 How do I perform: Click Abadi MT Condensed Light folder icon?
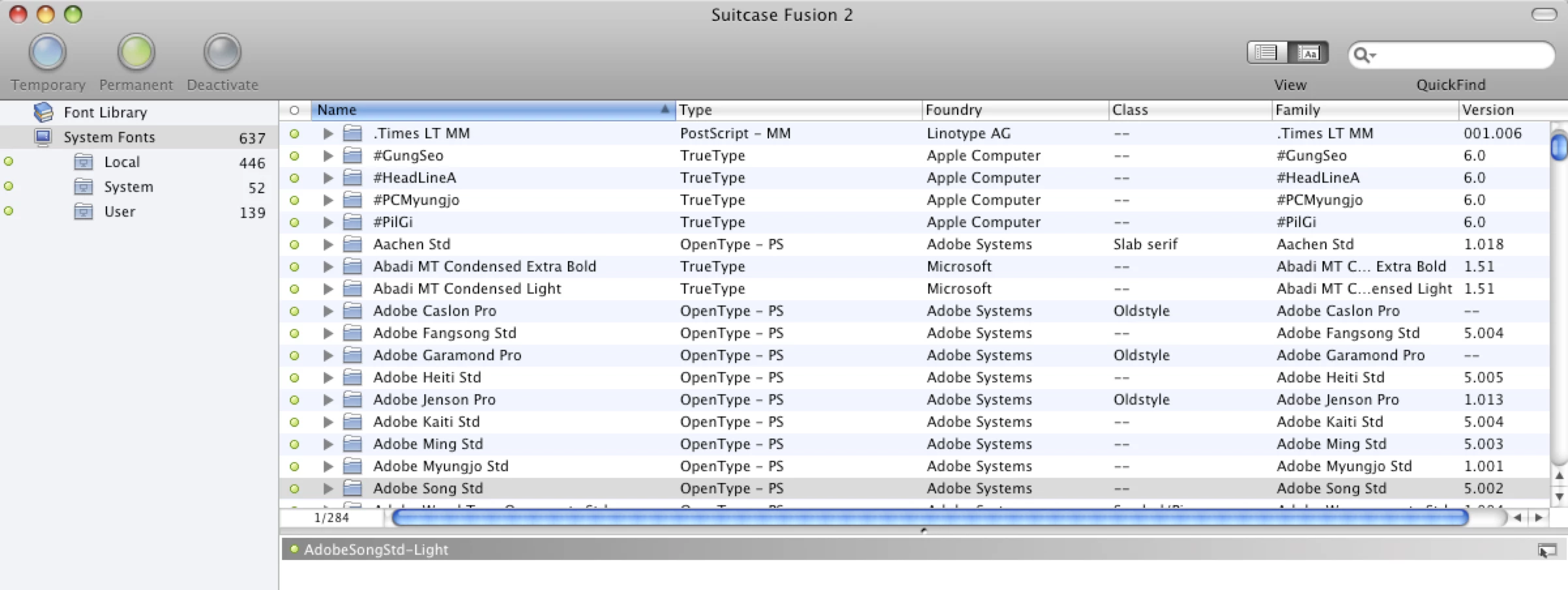(353, 288)
